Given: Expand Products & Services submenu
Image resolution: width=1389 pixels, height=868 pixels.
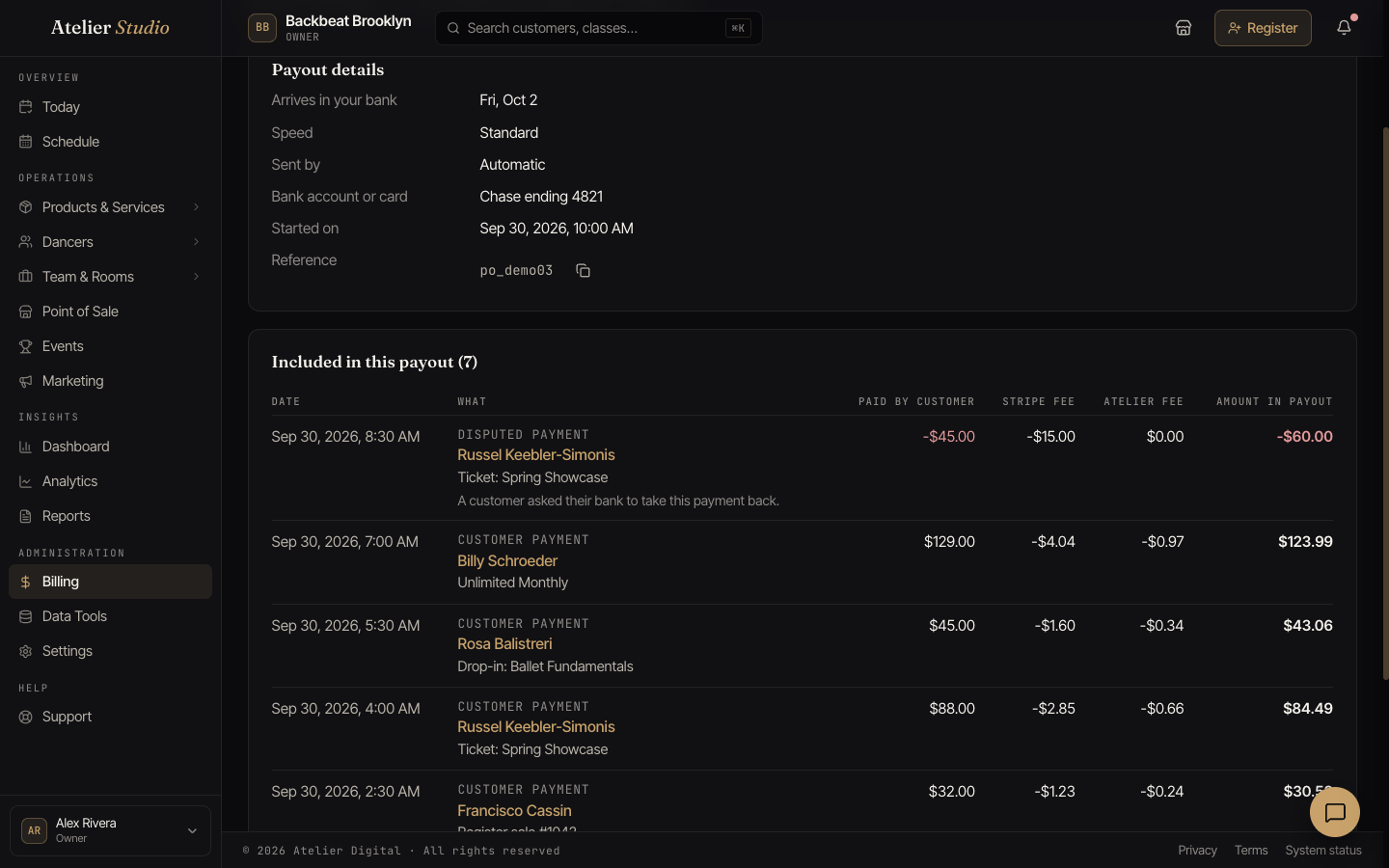Looking at the screenshot, I should point(197,207).
